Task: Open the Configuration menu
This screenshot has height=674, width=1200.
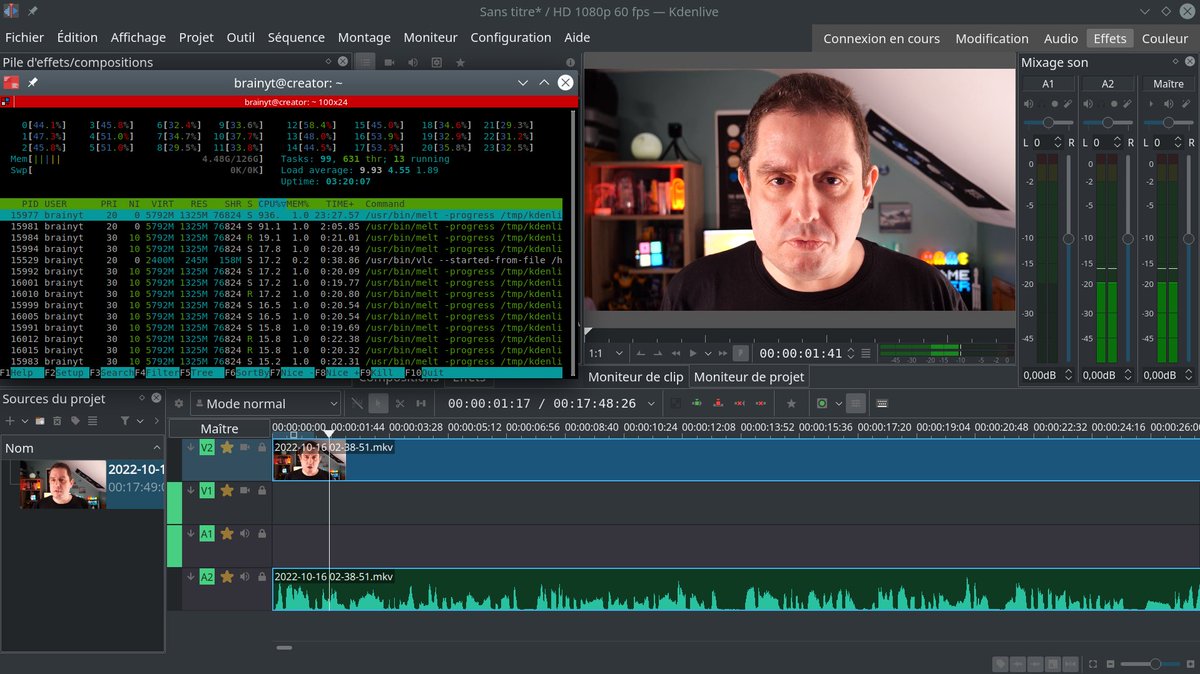Action: [x=511, y=37]
